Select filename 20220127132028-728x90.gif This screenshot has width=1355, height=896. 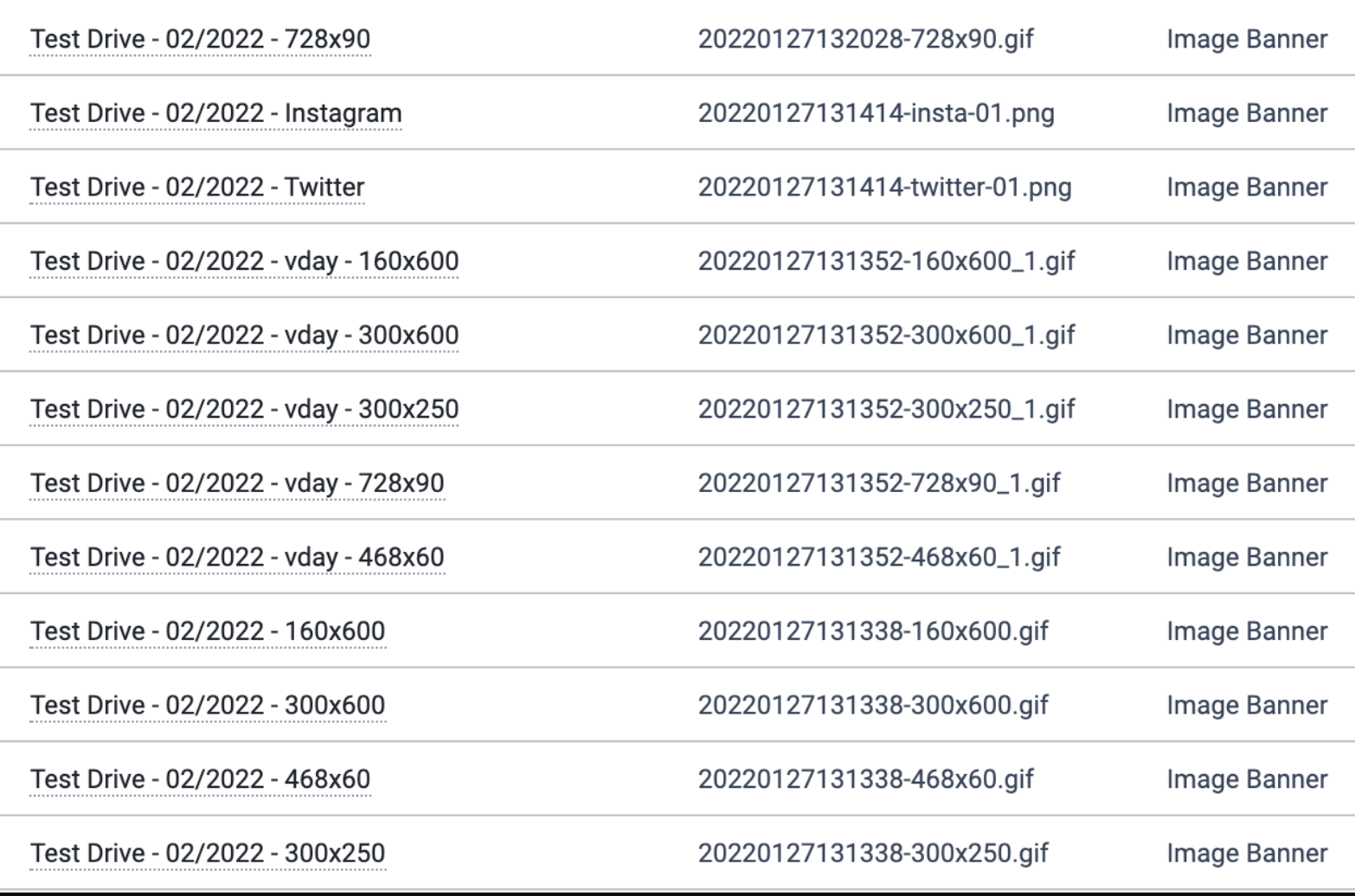866,39
